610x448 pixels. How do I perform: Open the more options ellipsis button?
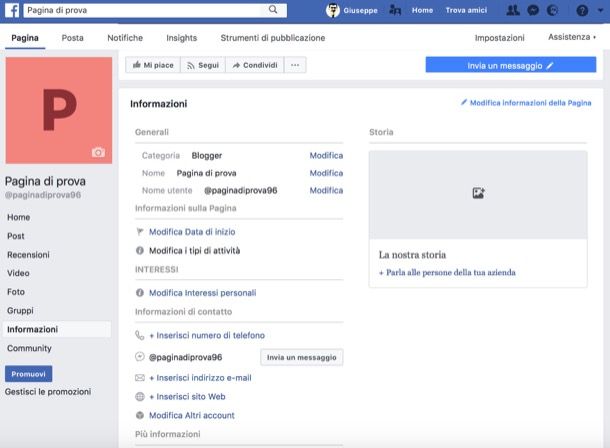click(x=295, y=65)
